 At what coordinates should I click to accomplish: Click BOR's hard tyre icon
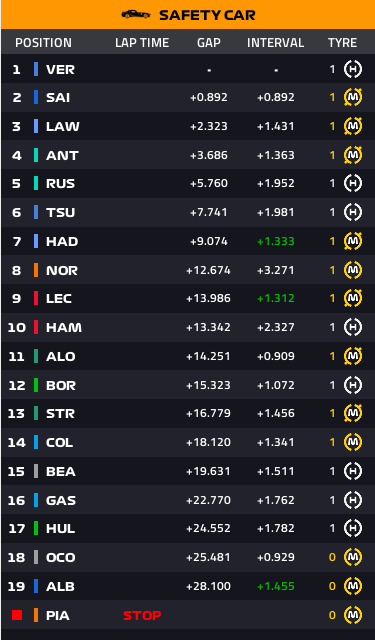pyautogui.click(x=353, y=385)
